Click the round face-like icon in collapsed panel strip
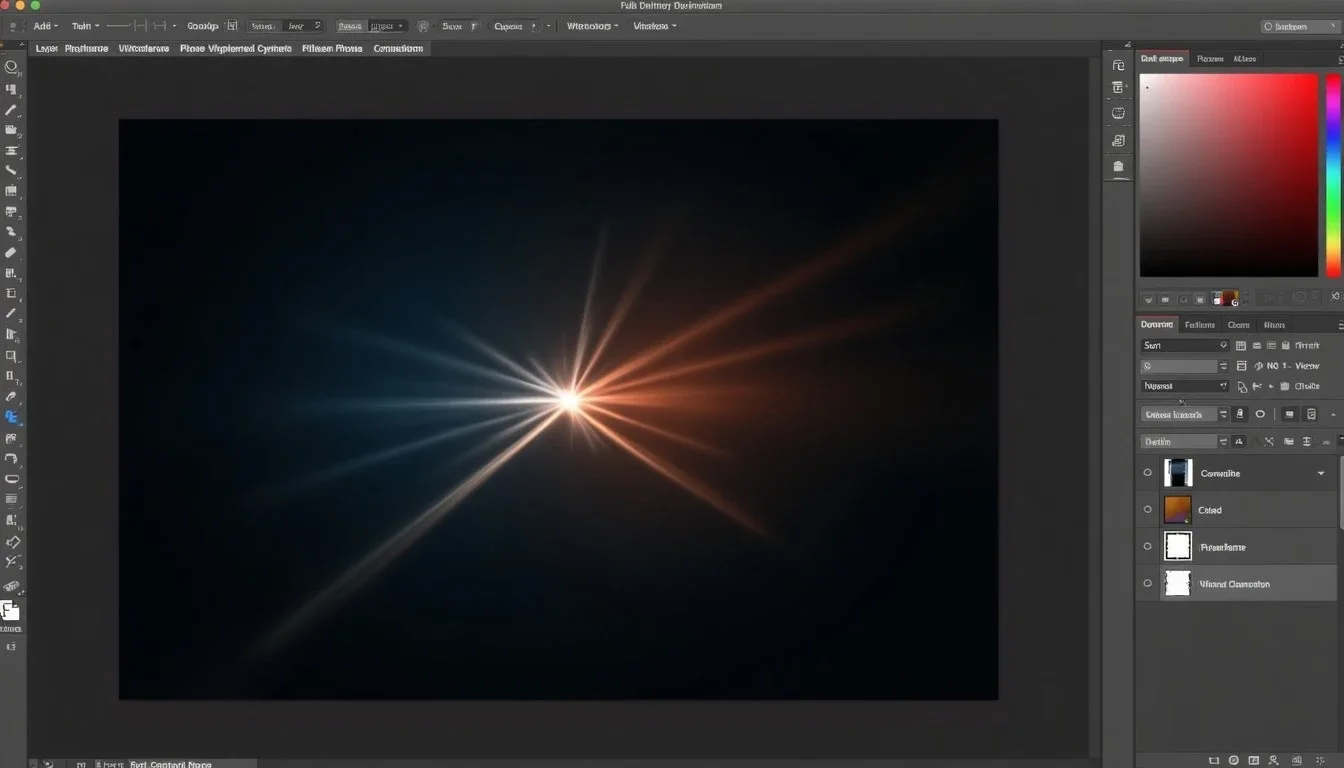1344x768 pixels. click(1118, 114)
